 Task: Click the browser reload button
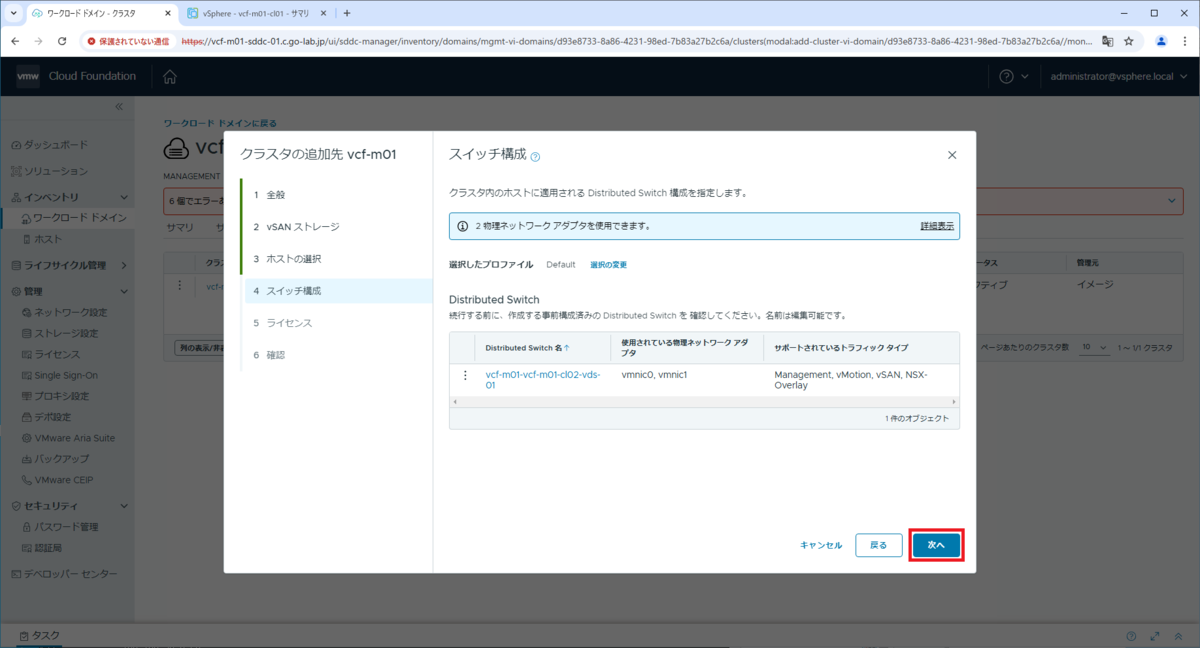62,41
